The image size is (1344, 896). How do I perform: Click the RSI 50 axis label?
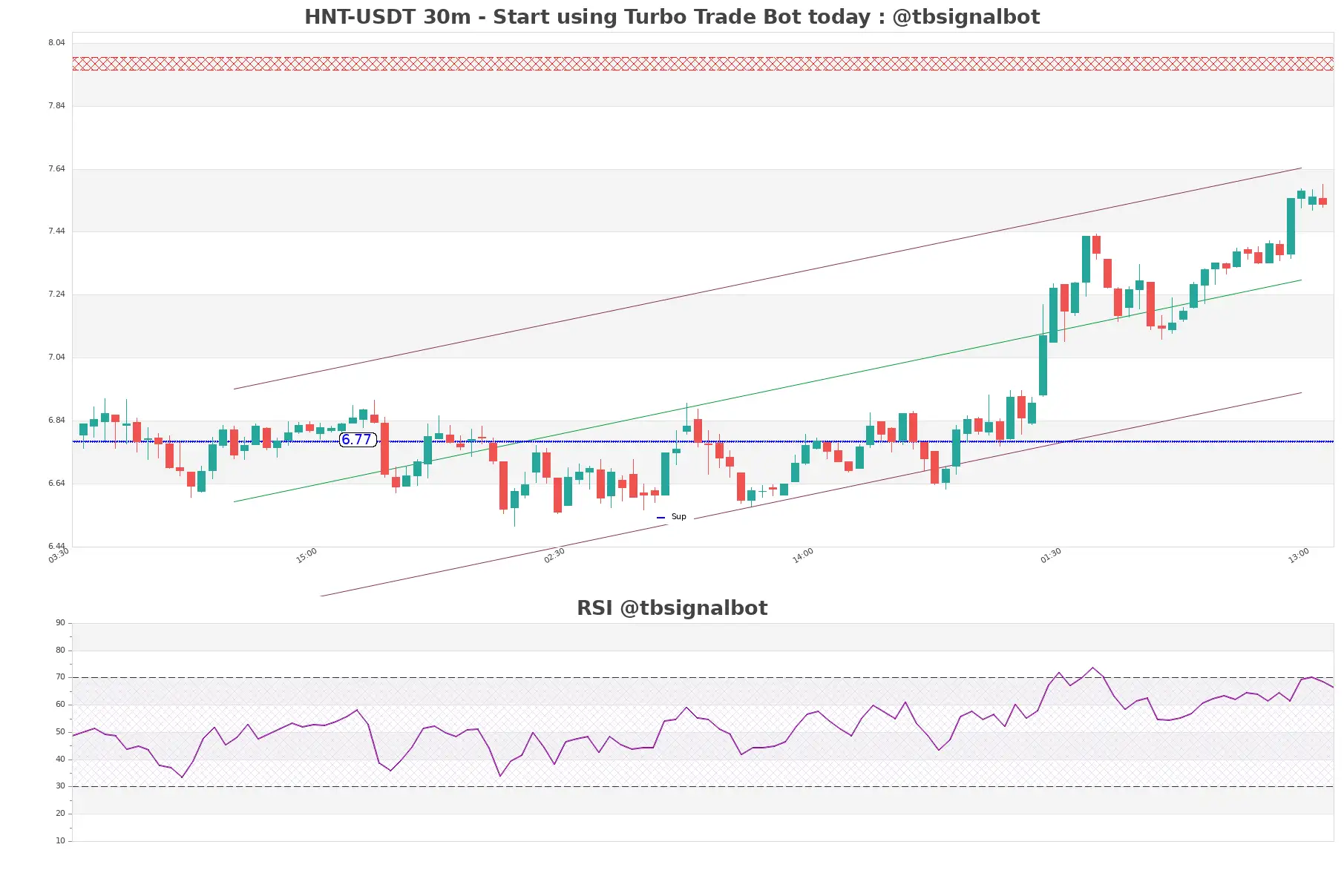pos(60,732)
